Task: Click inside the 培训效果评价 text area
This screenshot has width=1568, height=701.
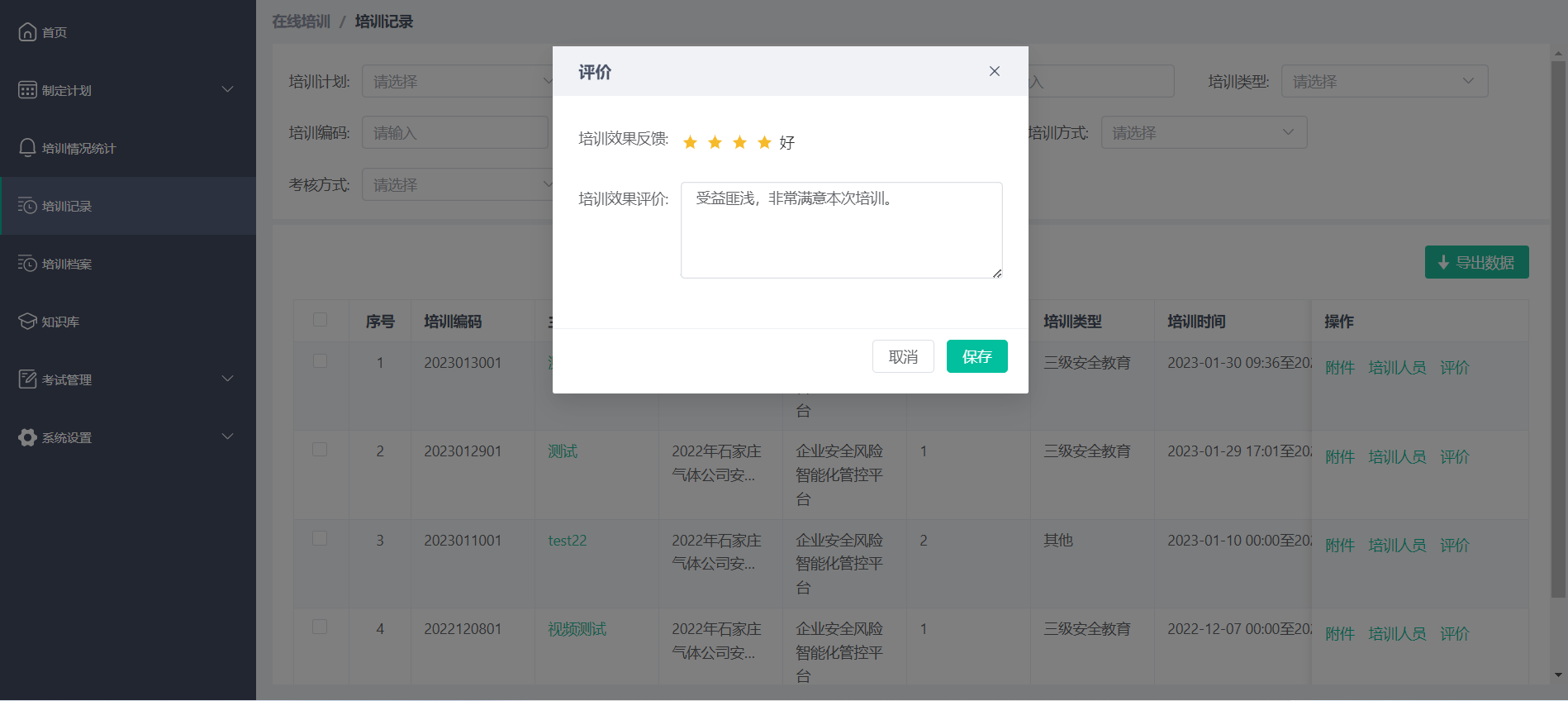Action: (841, 231)
